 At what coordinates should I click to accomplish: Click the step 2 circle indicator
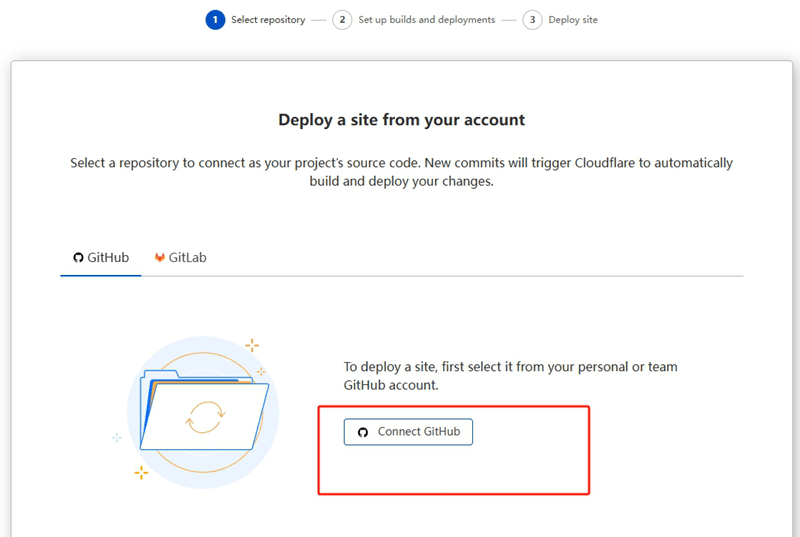coord(342,20)
